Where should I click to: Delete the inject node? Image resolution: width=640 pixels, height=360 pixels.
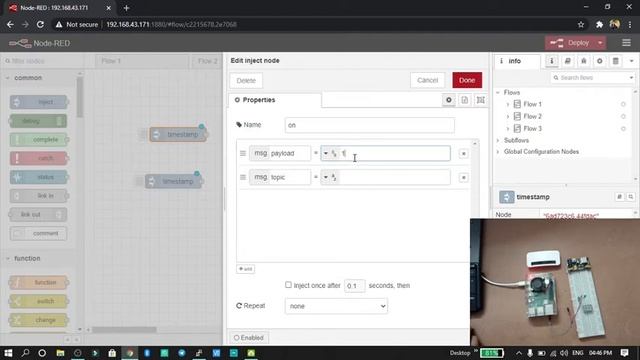click(246, 80)
